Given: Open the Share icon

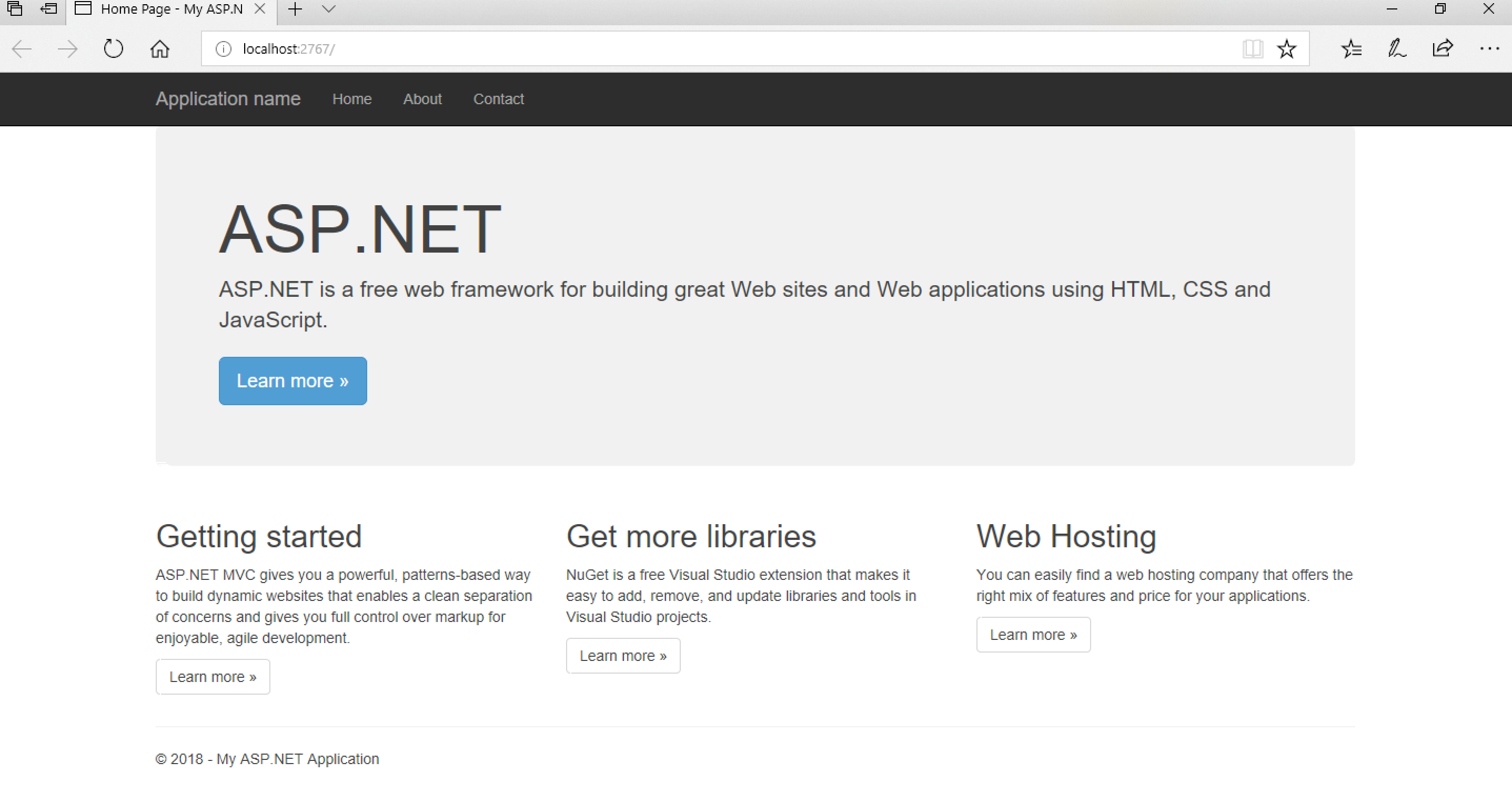Looking at the screenshot, I should coord(1442,49).
